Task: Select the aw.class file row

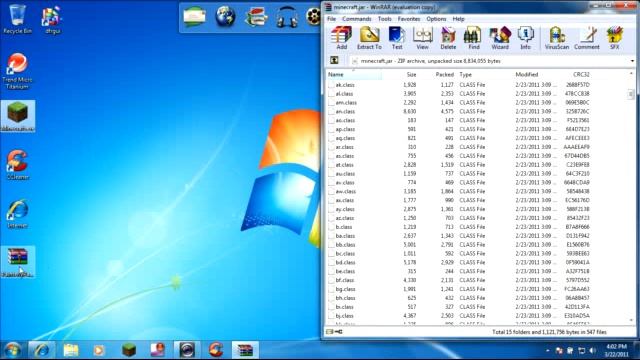Action: pos(459,191)
